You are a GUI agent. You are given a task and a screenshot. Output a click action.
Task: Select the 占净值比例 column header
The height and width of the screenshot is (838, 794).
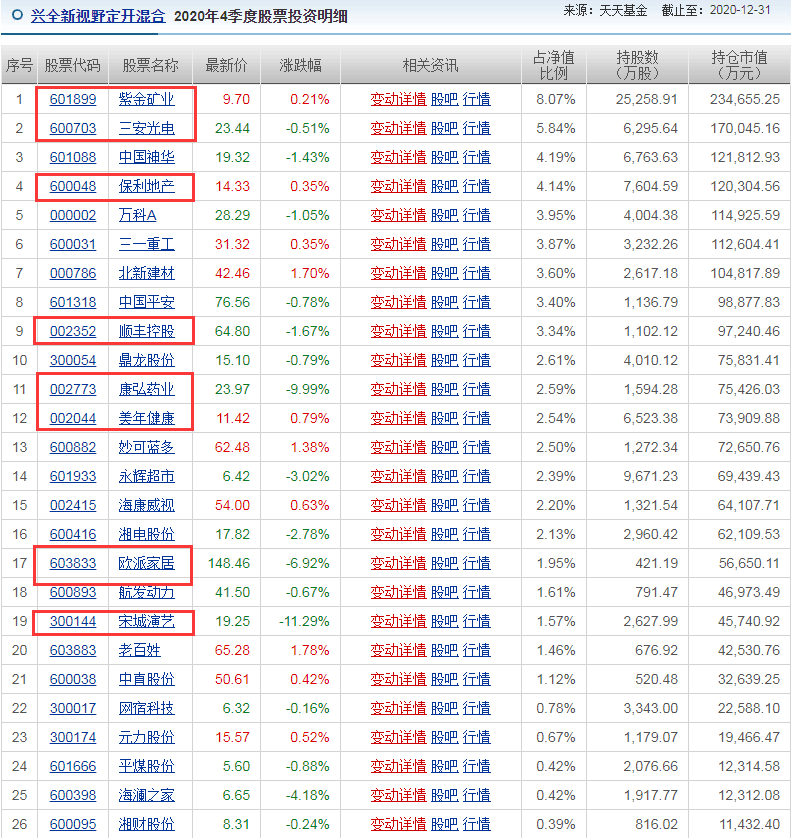tap(554, 65)
